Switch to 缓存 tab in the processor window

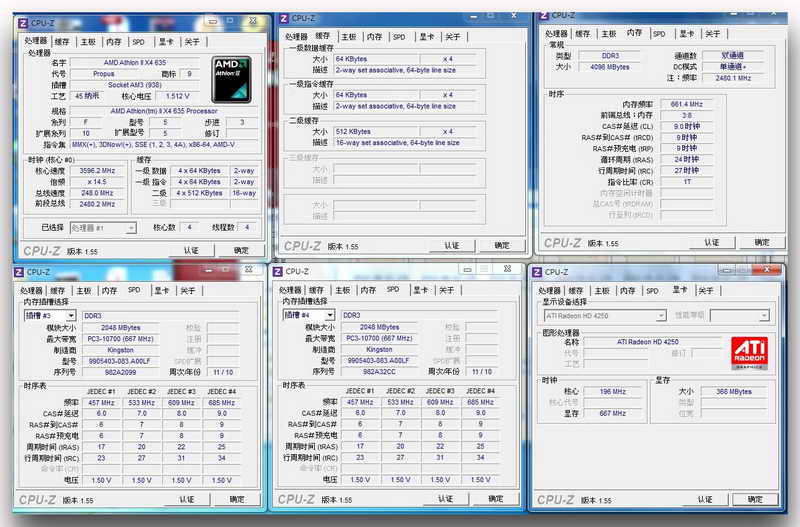62,42
